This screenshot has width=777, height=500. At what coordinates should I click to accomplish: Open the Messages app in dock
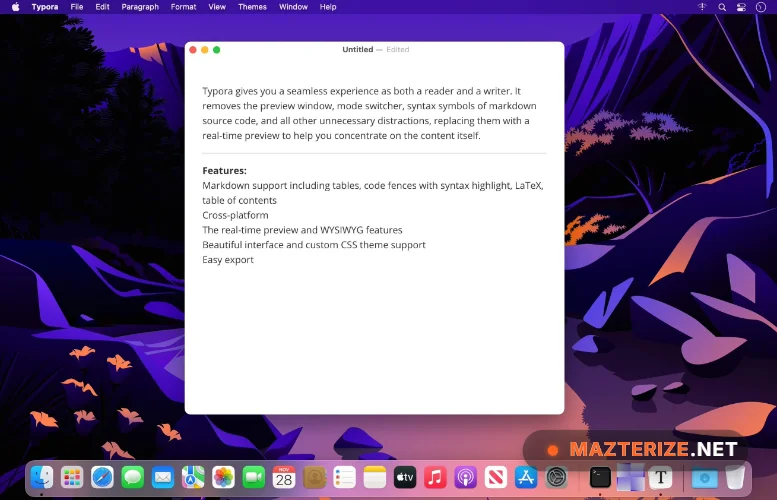coord(133,478)
